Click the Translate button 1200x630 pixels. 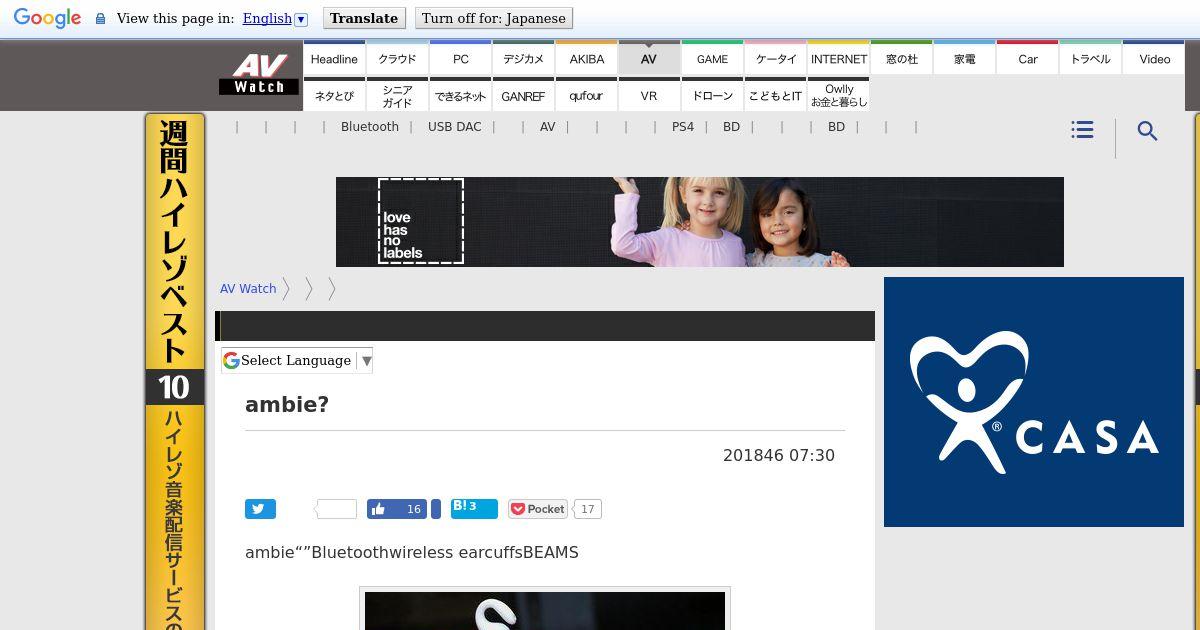[364, 18]
